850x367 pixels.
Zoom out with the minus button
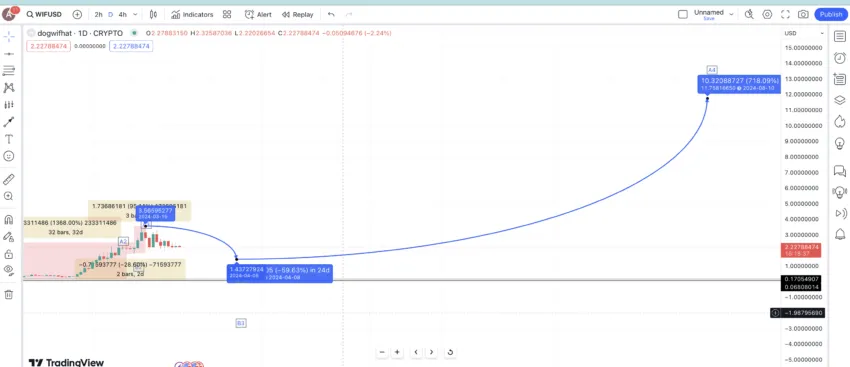point(382,352)
